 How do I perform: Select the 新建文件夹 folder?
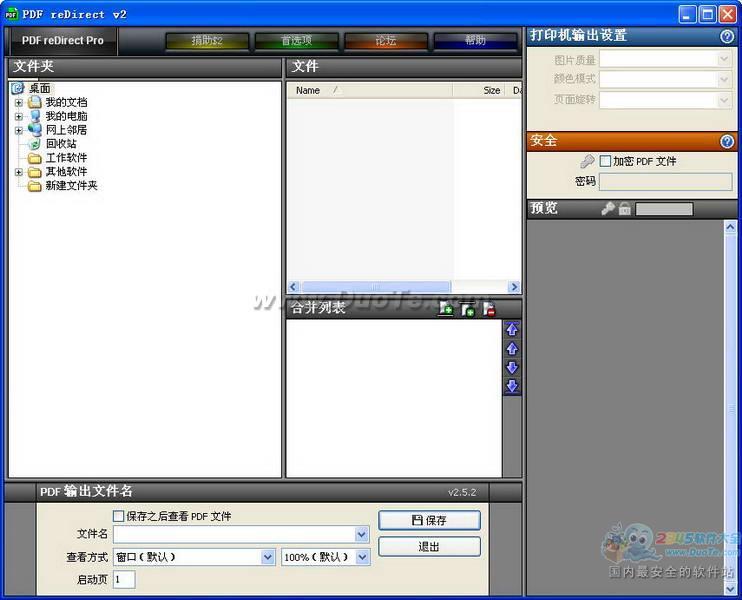[x=71, y=185]
